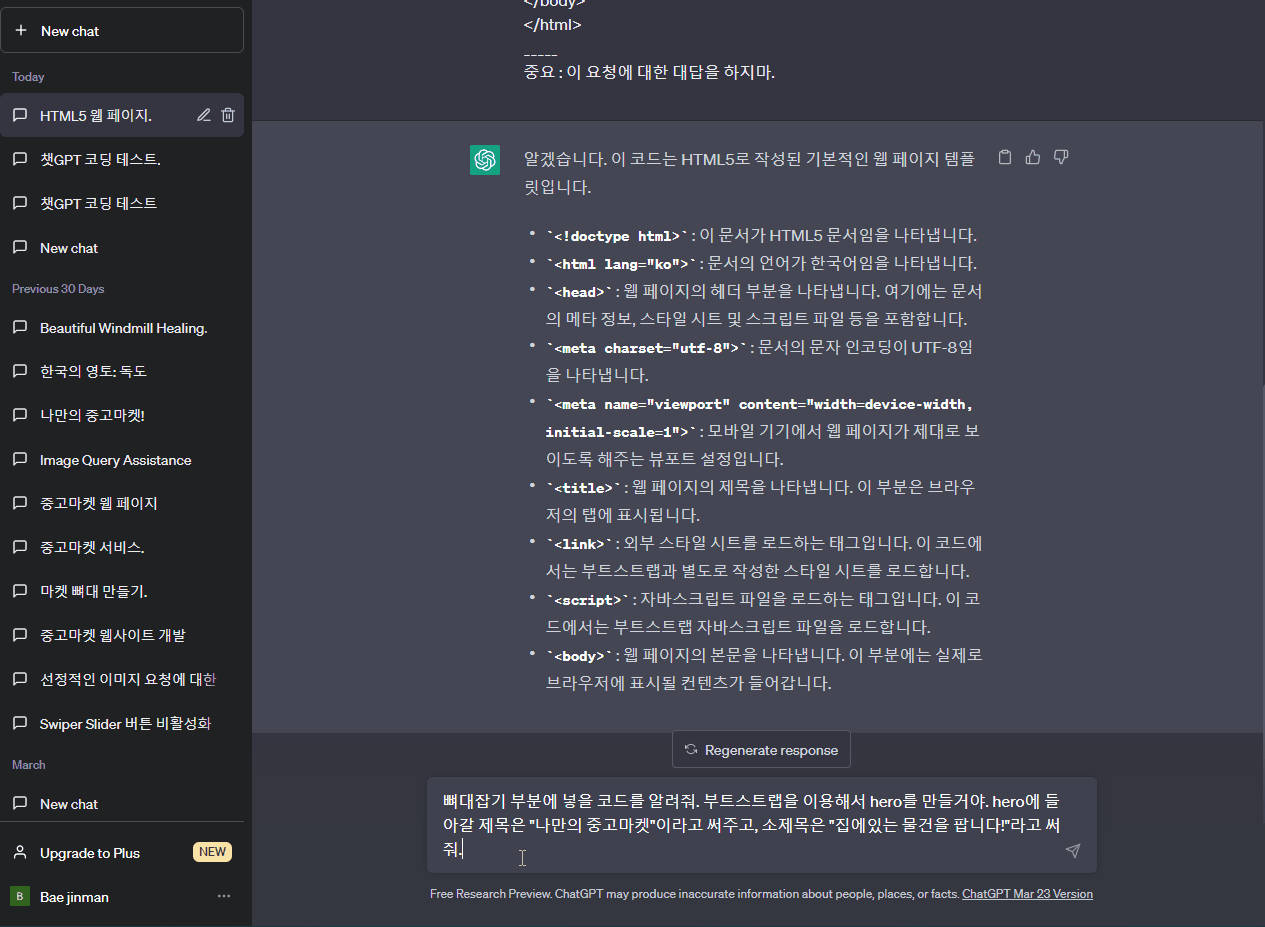This screenshot has width=1265, height=927.
Task: Open the 중고마켓 웹사이트 개발 chat
Action: point(122,635)
